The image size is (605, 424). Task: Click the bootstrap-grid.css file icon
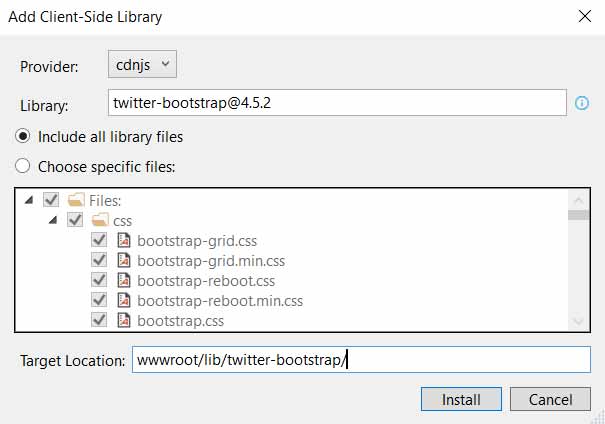(x=123, y=240)
